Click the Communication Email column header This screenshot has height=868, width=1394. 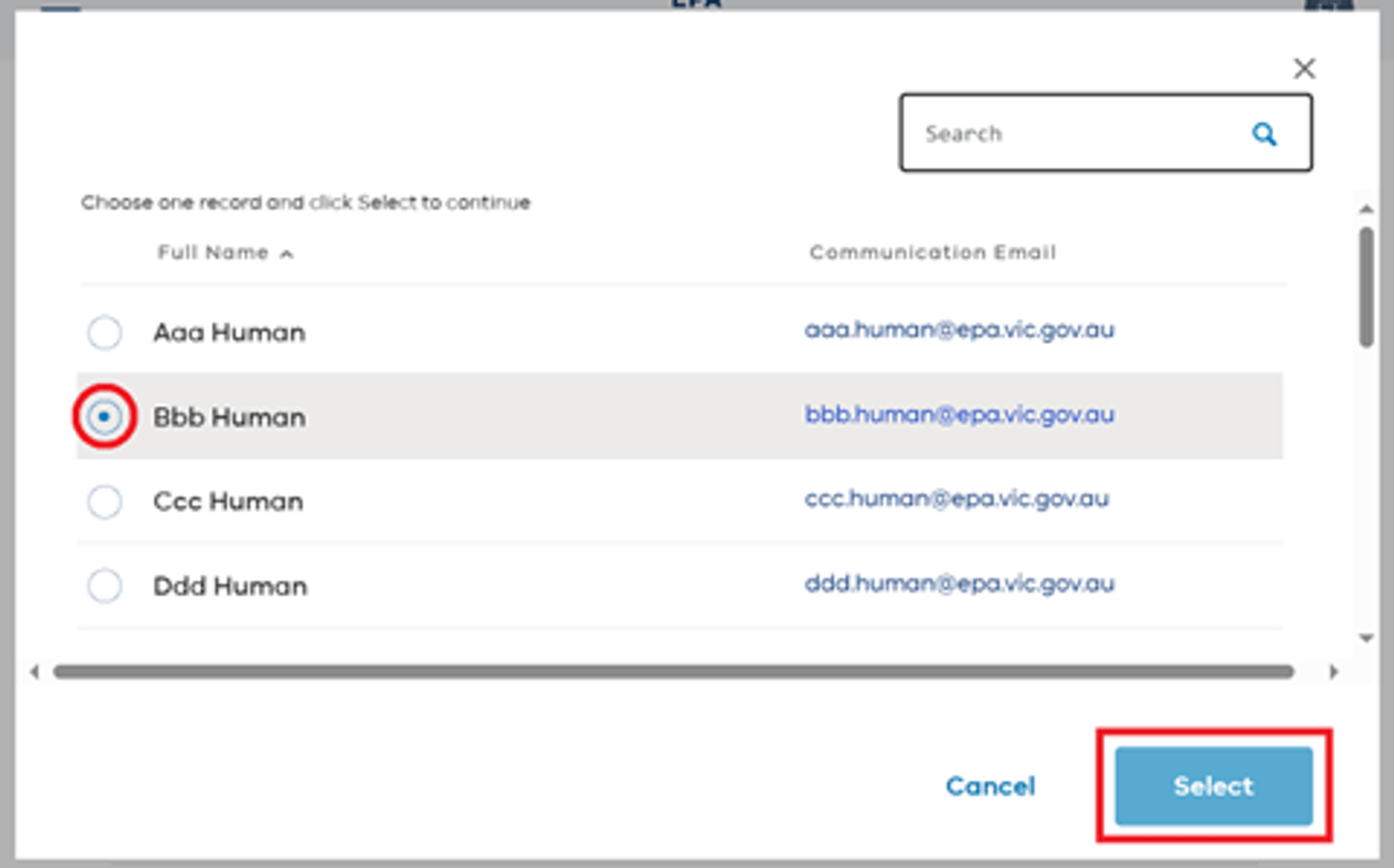pyautogui.click(x=932, y=252)
